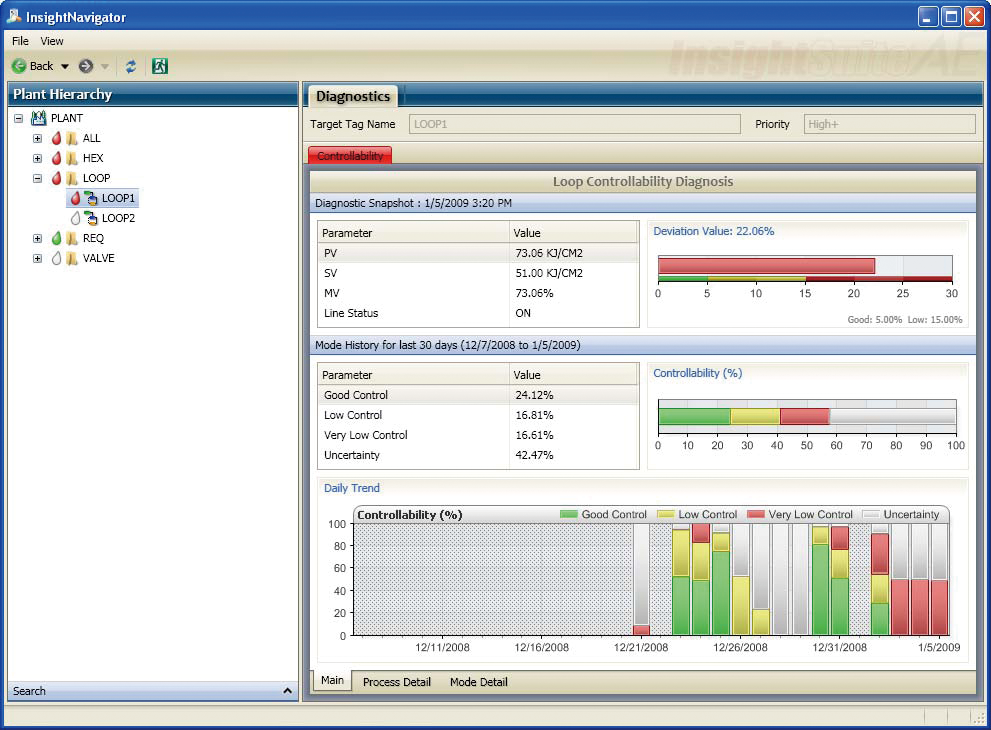Click the red alarm droplet next to LOOP
991x730 pixels.
pos(57,178)
